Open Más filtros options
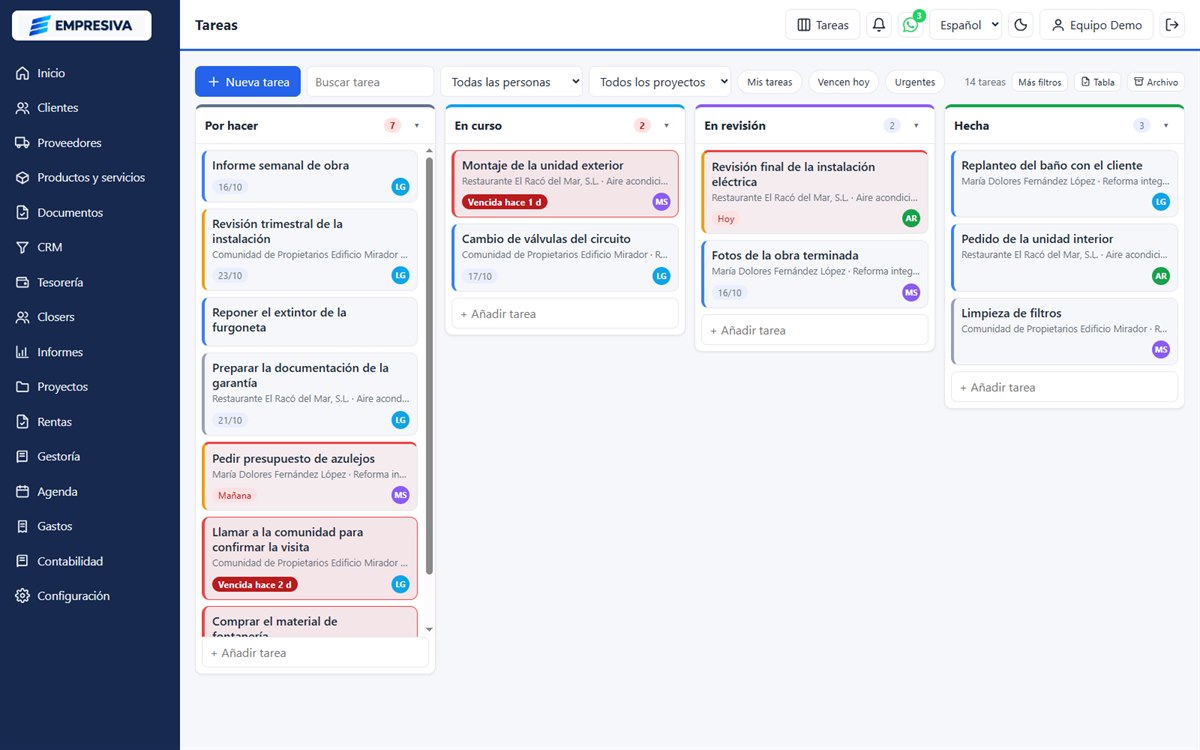1200x750 pixels. tap(1040, 82)
